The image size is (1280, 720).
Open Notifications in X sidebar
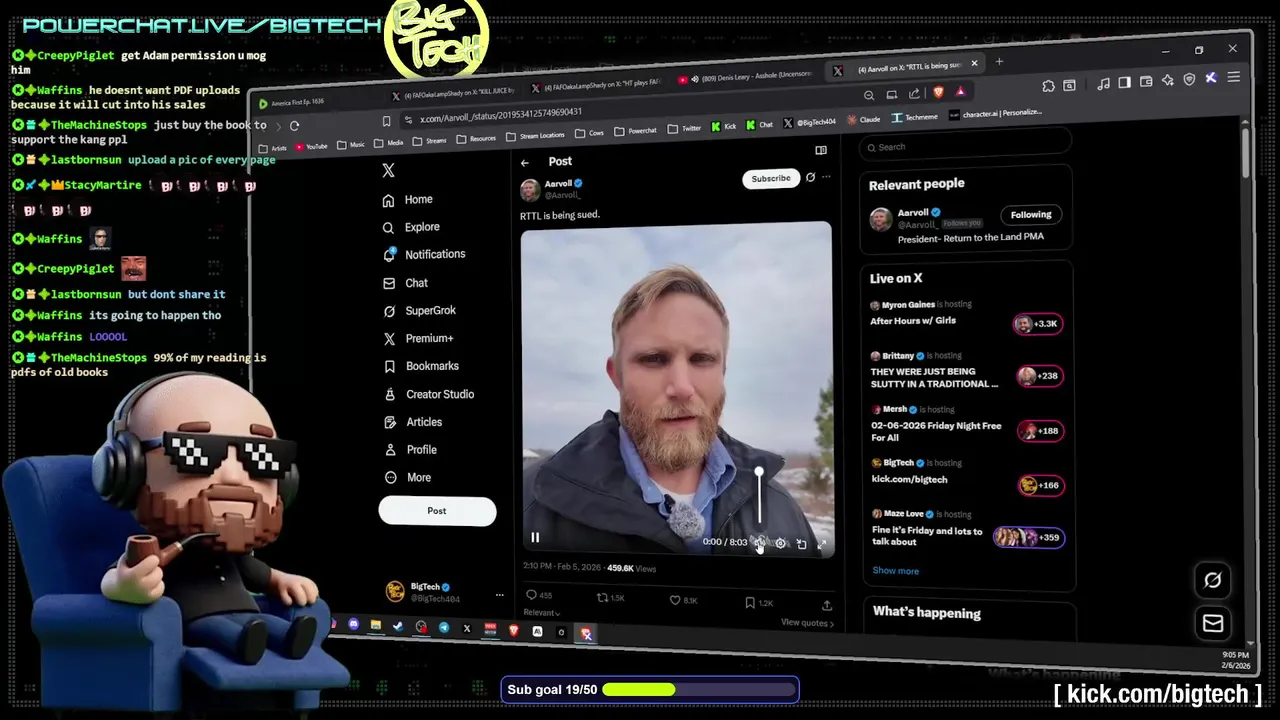pos(425,255)
